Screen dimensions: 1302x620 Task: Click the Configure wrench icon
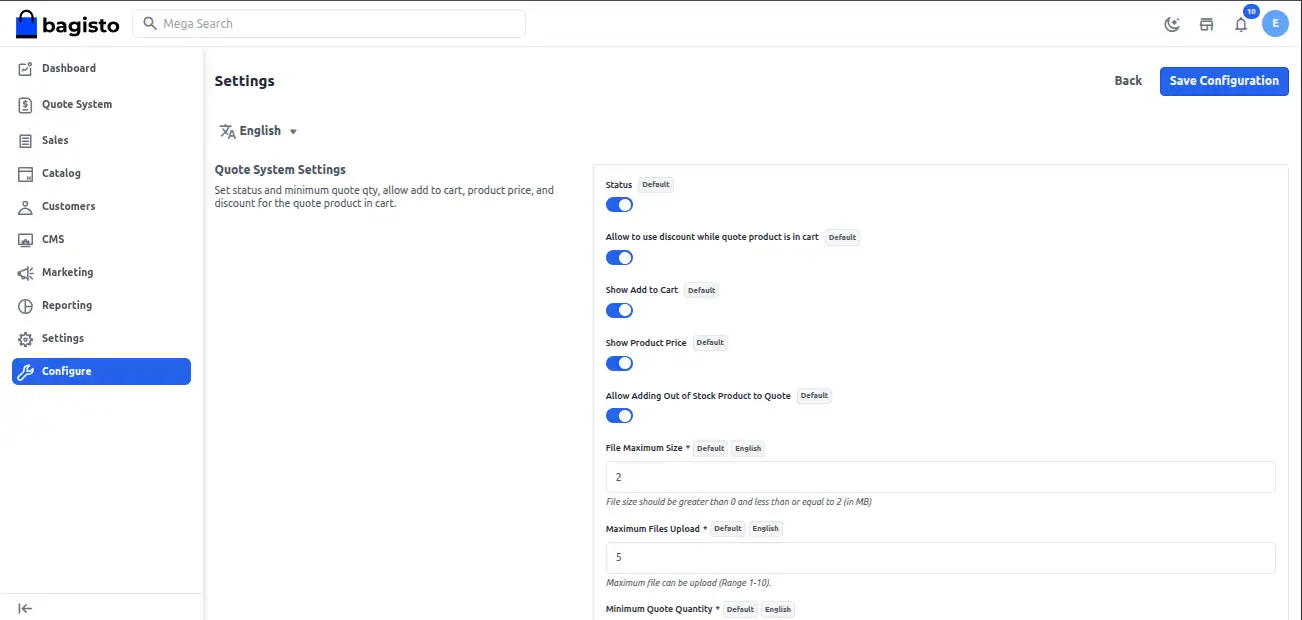click(26, 372)
